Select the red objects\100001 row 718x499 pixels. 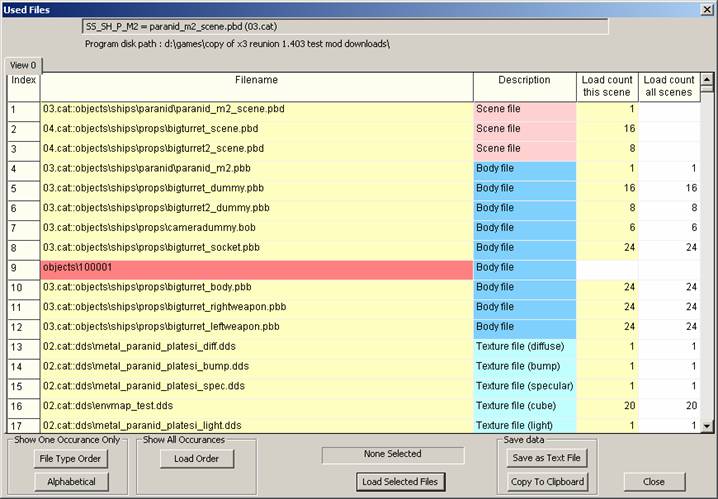[x=256, y=268]
